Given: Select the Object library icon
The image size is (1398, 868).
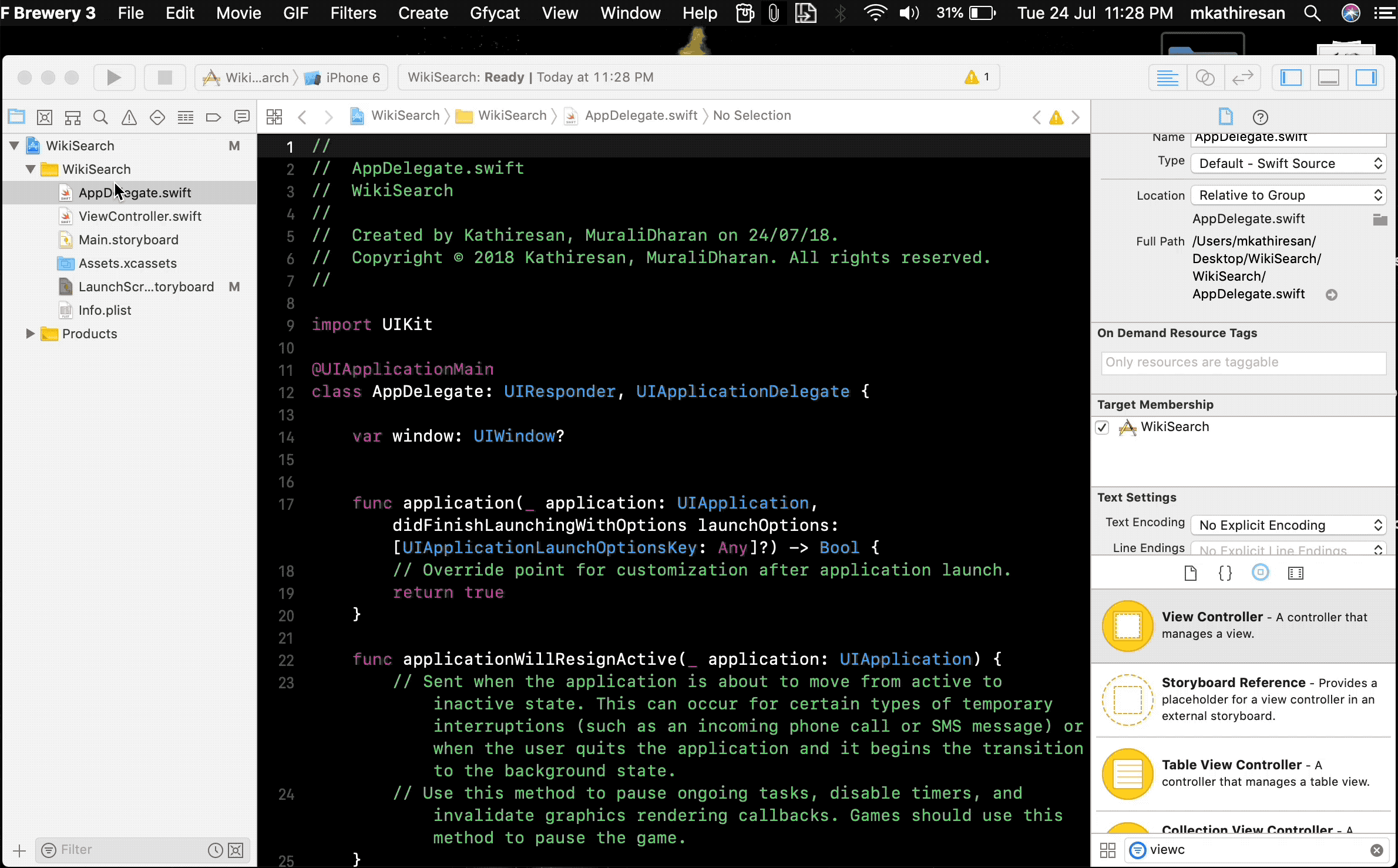Looking at the screenshot, I should [1261, 573].
